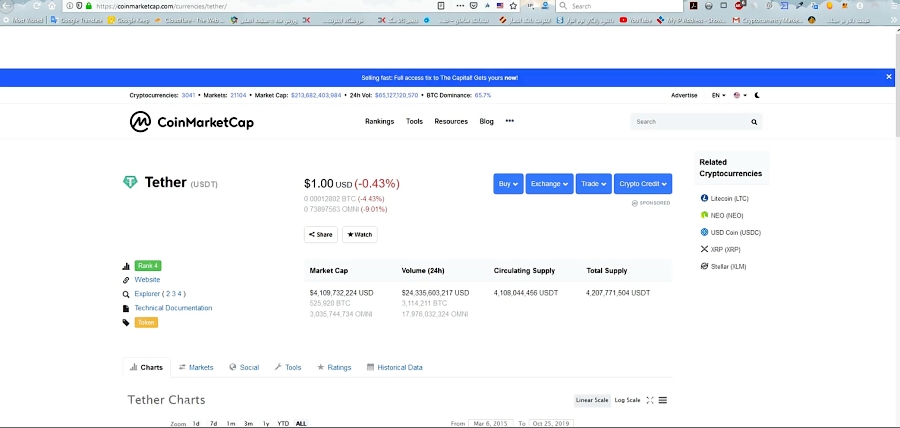Go to the Blog page
Image resolution: width=900 pixels, height=428 pixels.
[x=486, y=122]
